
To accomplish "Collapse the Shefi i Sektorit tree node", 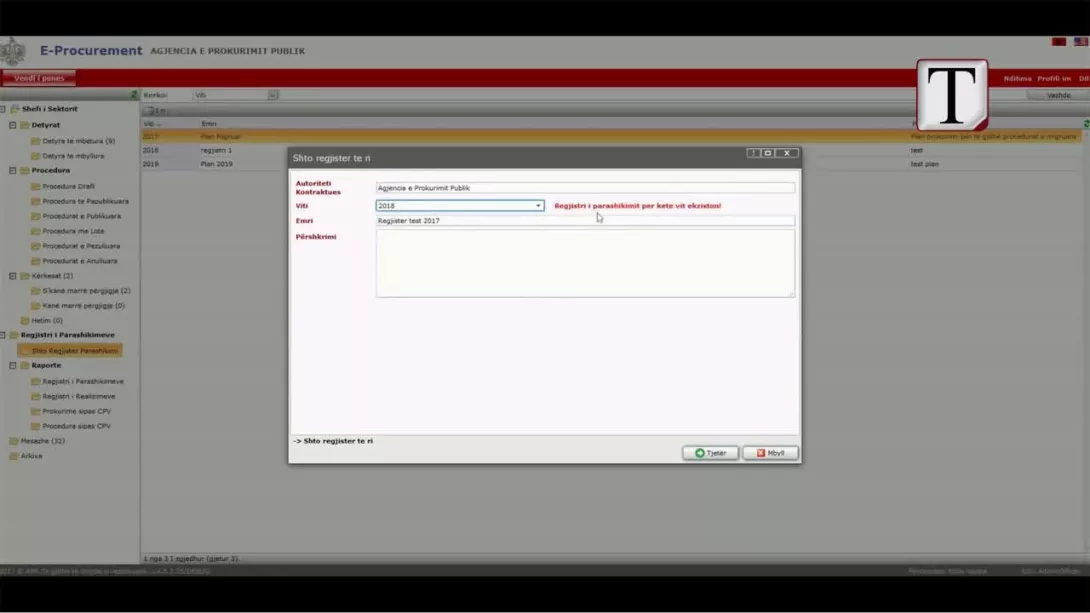I will point(3,109).
